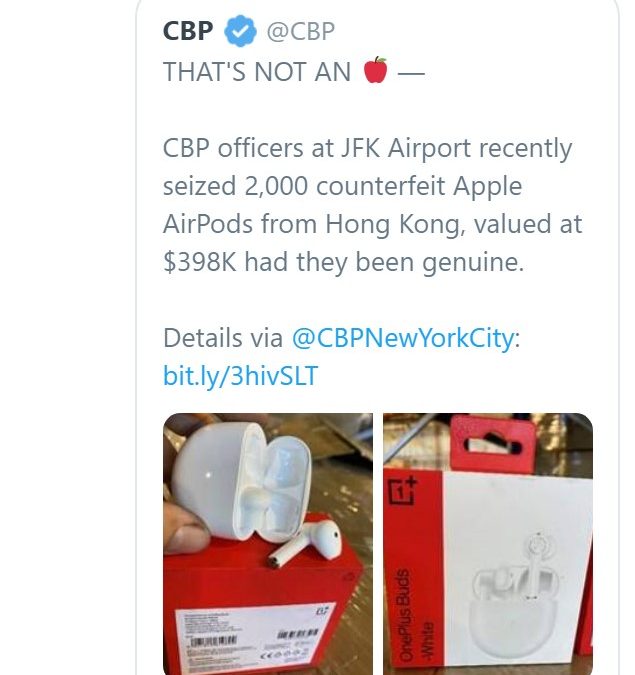
Task: View the left photo of the earbuds case
Action: (268, 544)
